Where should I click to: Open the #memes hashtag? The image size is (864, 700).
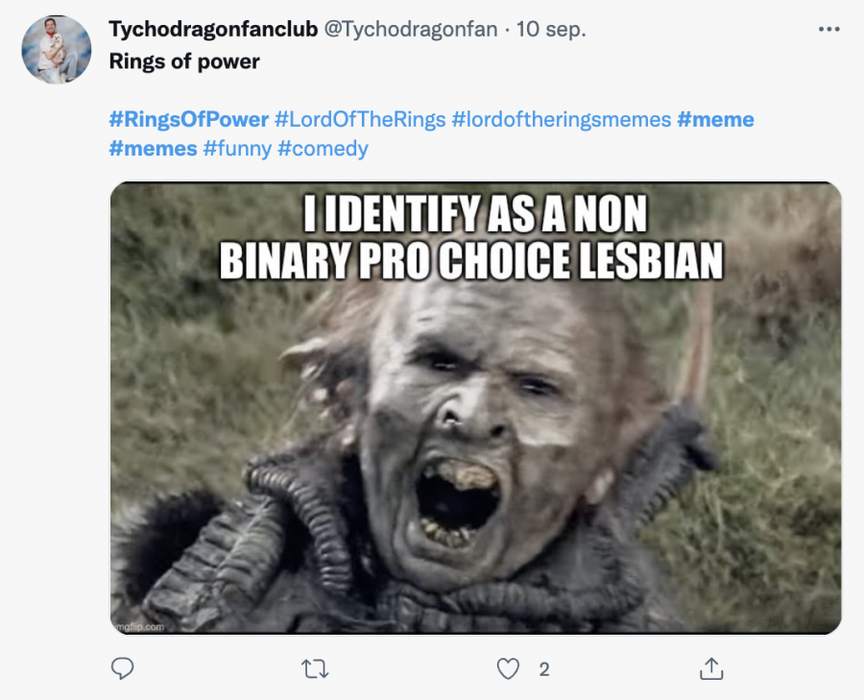[x=153, y=148]
